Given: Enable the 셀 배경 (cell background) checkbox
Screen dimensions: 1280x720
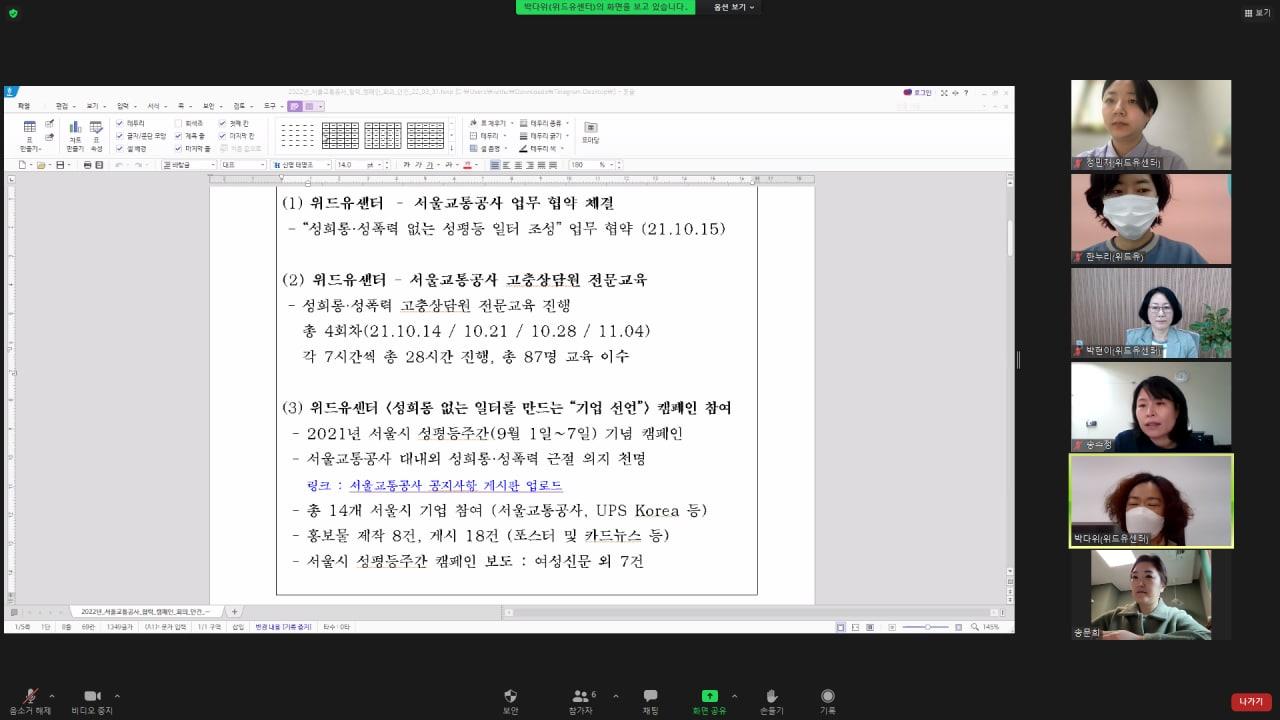Looking at the screenshot, I should pyautogui.click(x=120, y=147).
